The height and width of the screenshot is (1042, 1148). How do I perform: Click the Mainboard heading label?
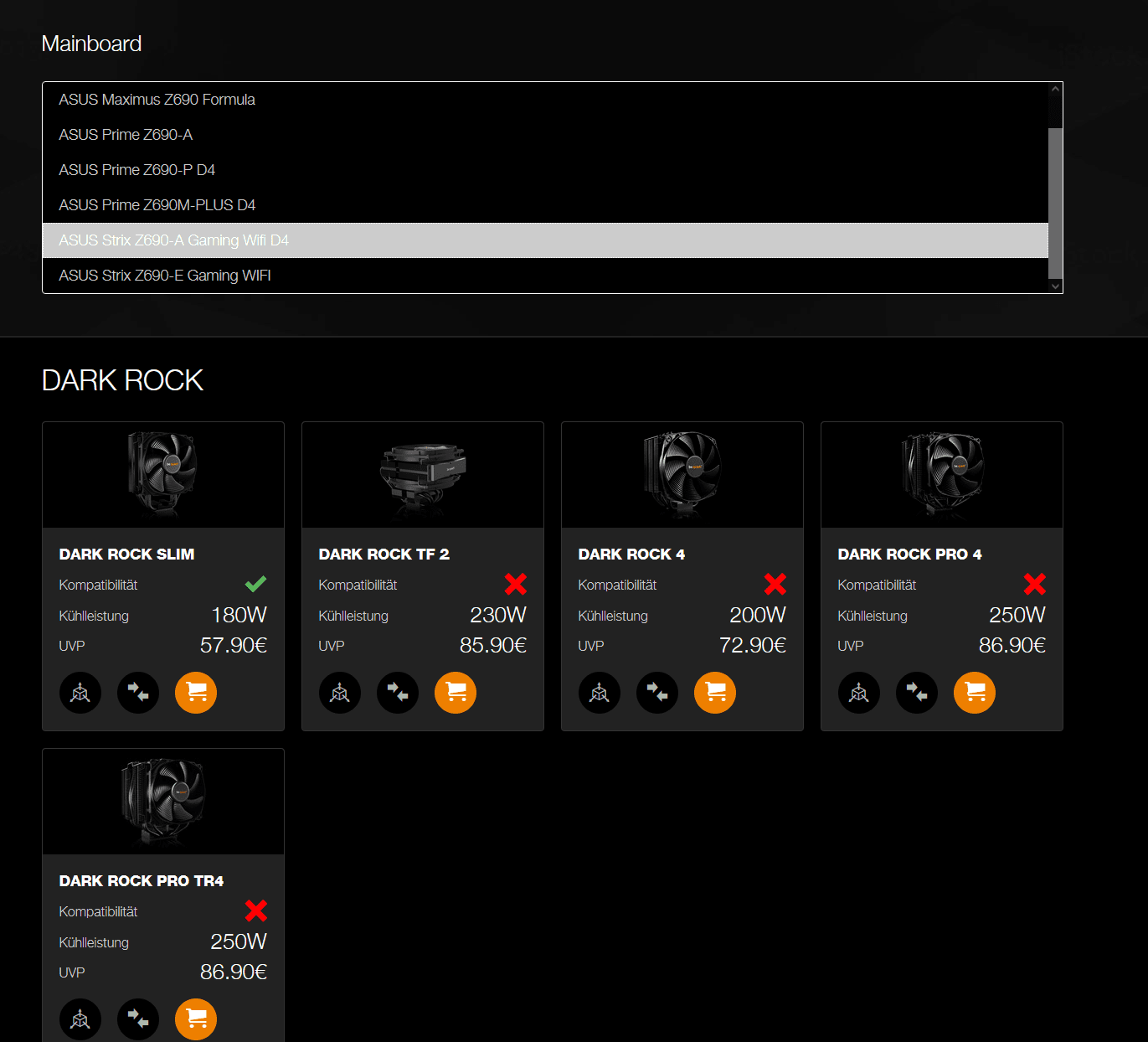[x=91, y=44]
